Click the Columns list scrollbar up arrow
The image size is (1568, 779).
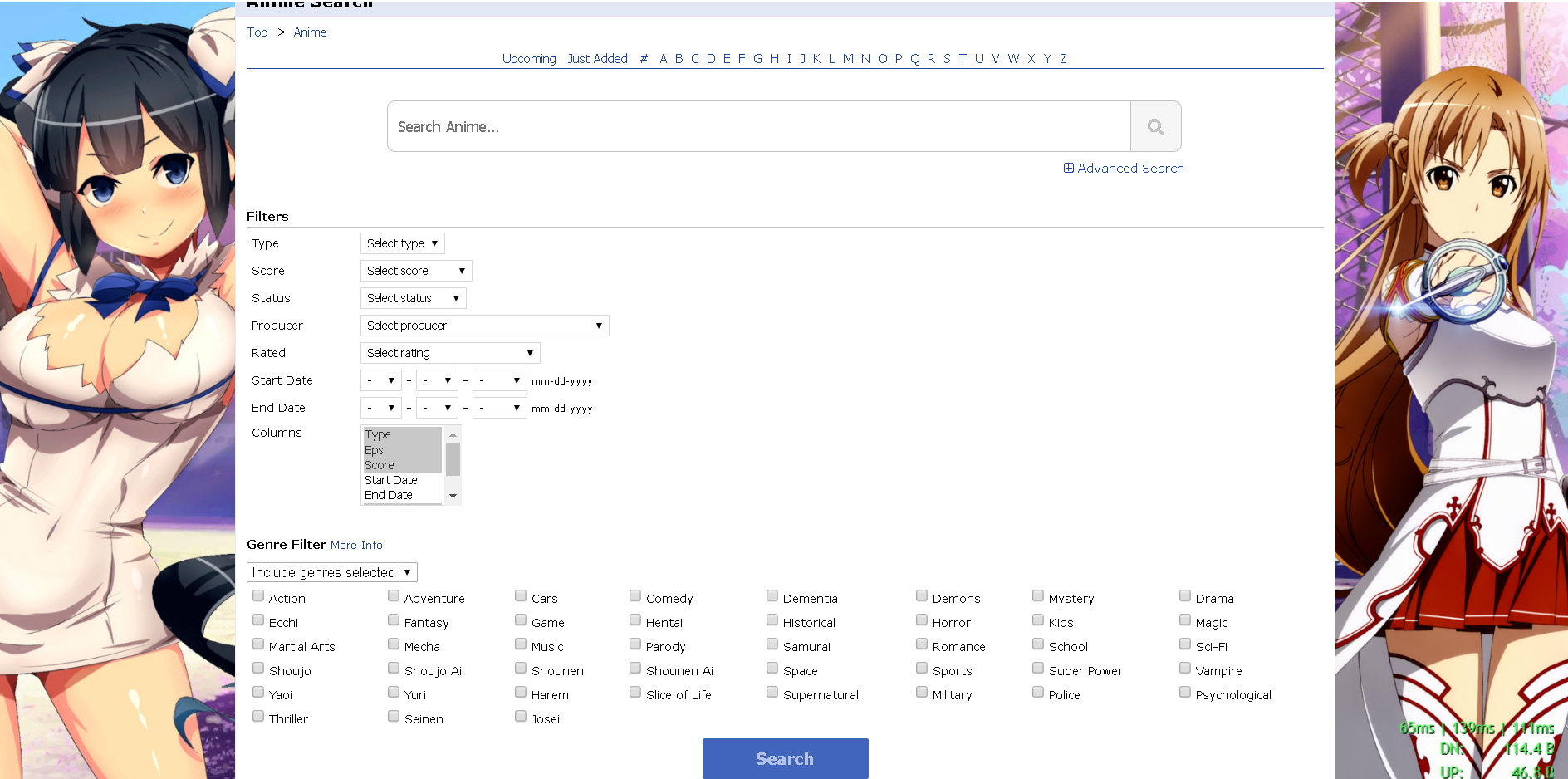(x=453, y=434)
